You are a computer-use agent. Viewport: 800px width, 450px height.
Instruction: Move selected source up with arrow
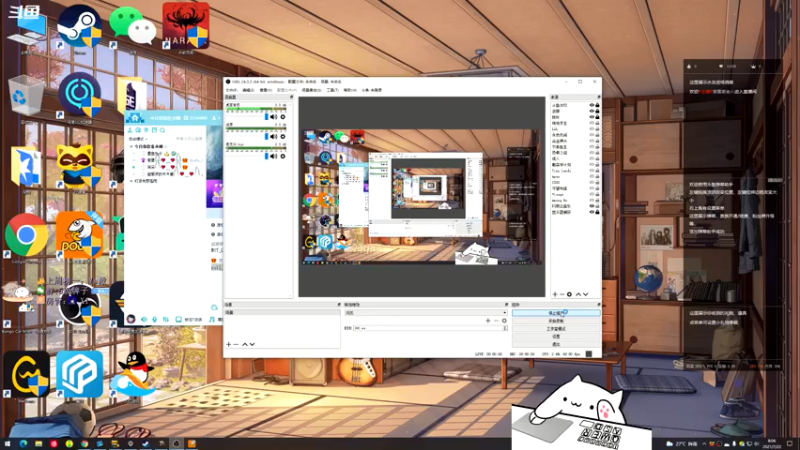pyautogui.click(x=578, y=294)
